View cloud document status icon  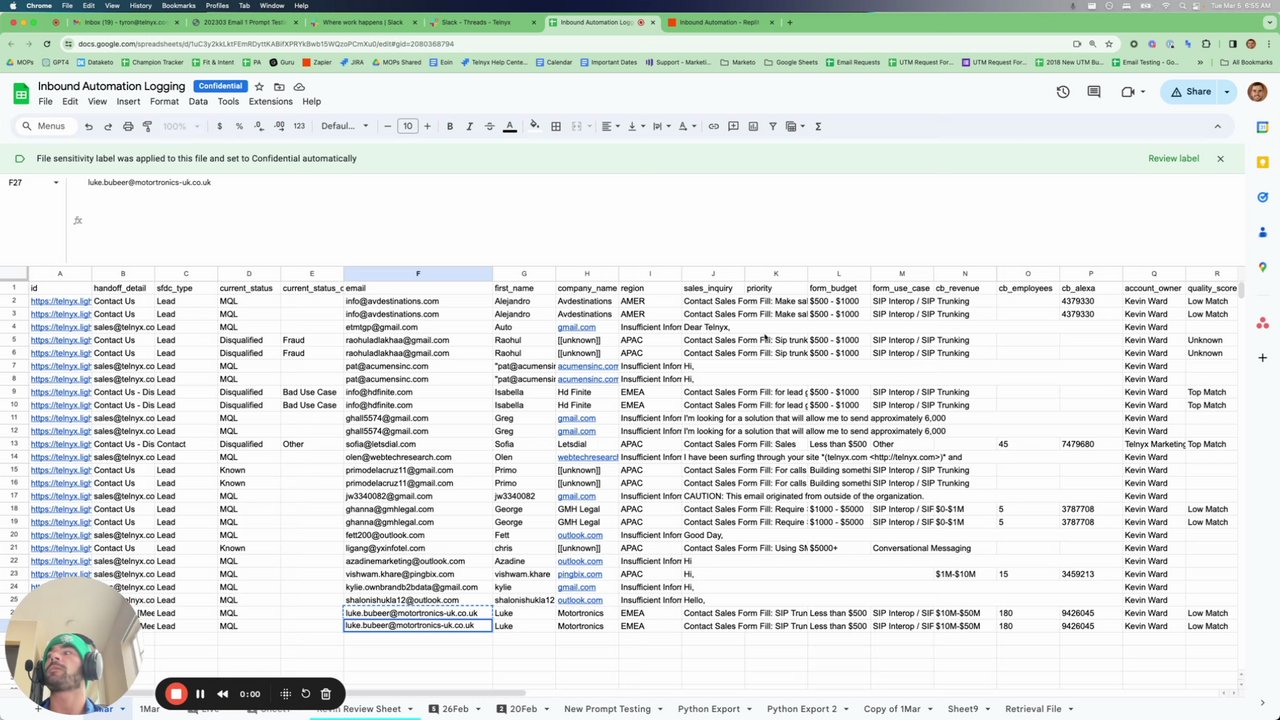299,87
